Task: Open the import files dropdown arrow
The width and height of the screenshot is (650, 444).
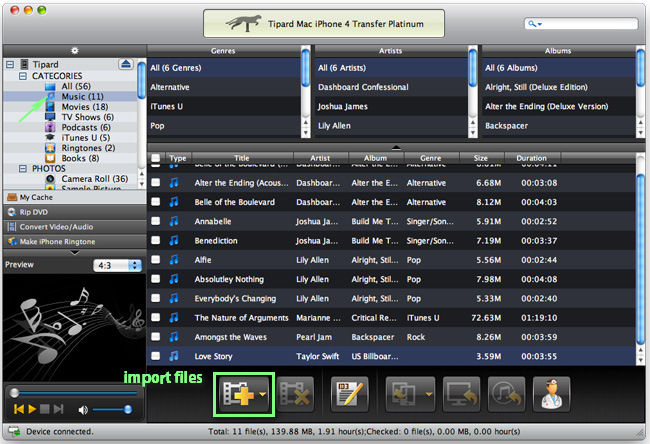Action: coord(263,395)
